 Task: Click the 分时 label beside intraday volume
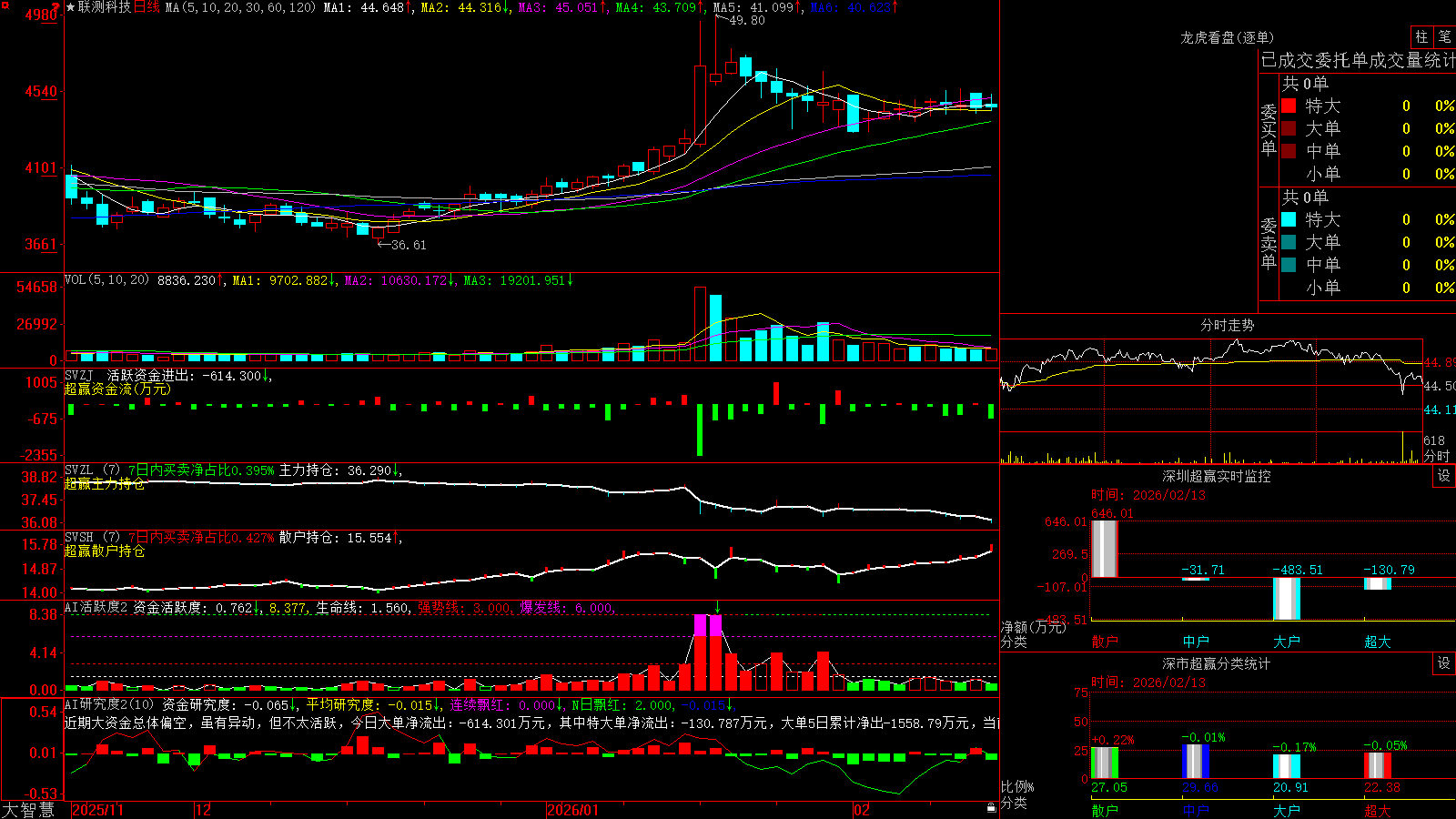(x=1437, y=456)
